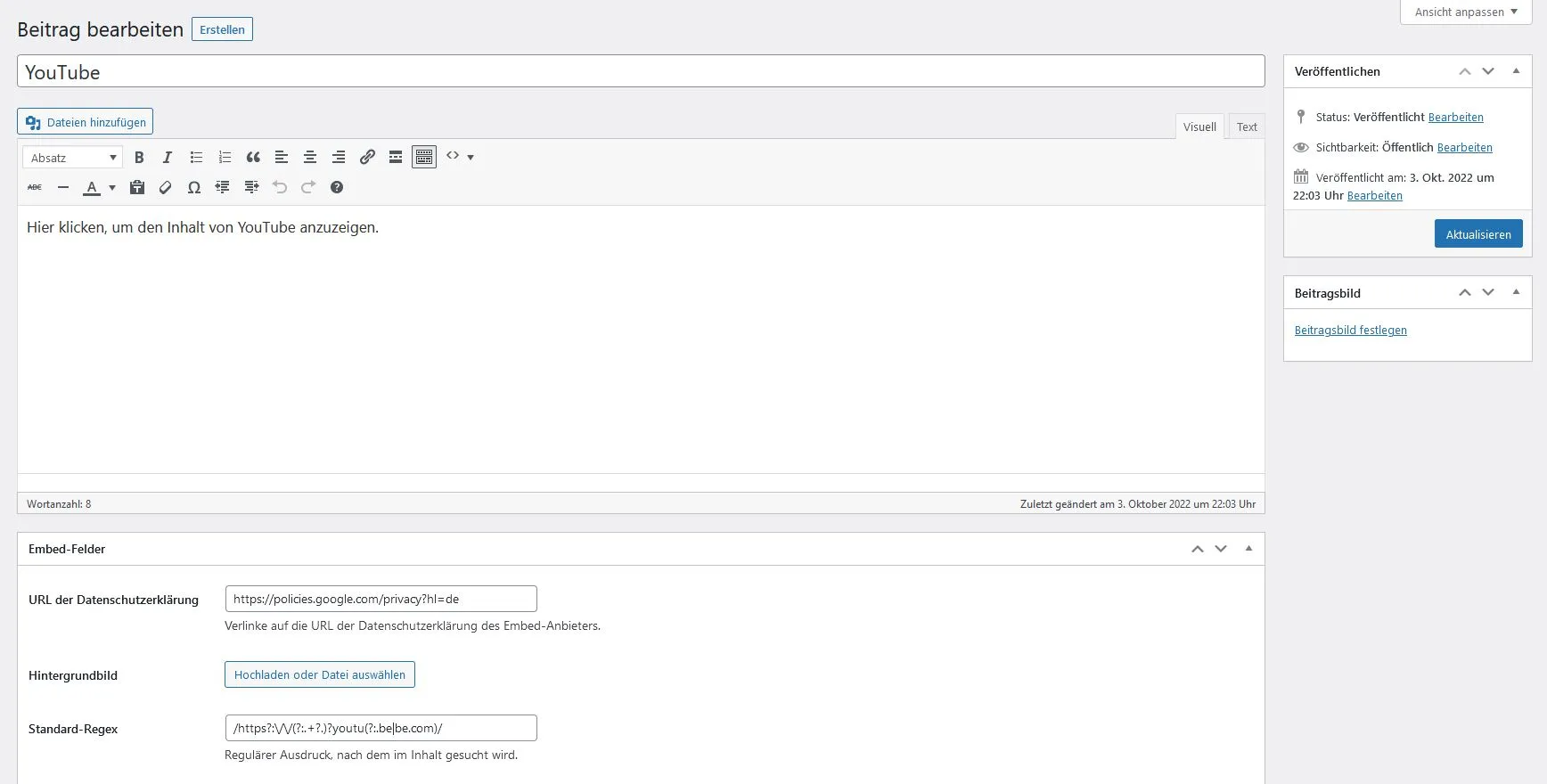The width and height of the screenshot is (1547, 784).
Task: Open the text color picker dropdown arrow
Action: 112,188
